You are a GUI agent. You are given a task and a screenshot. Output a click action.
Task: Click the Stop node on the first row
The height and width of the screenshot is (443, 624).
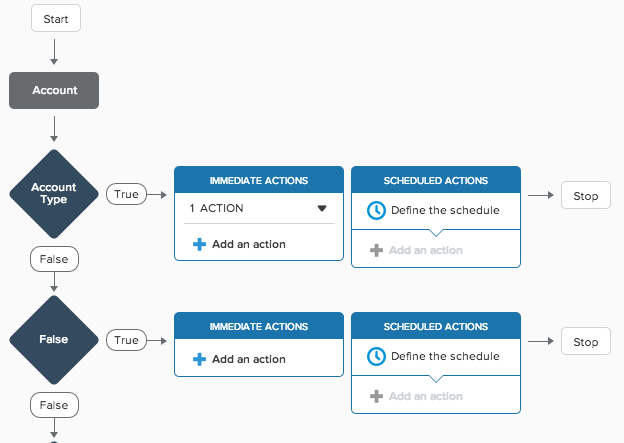(x=586, y=195)
